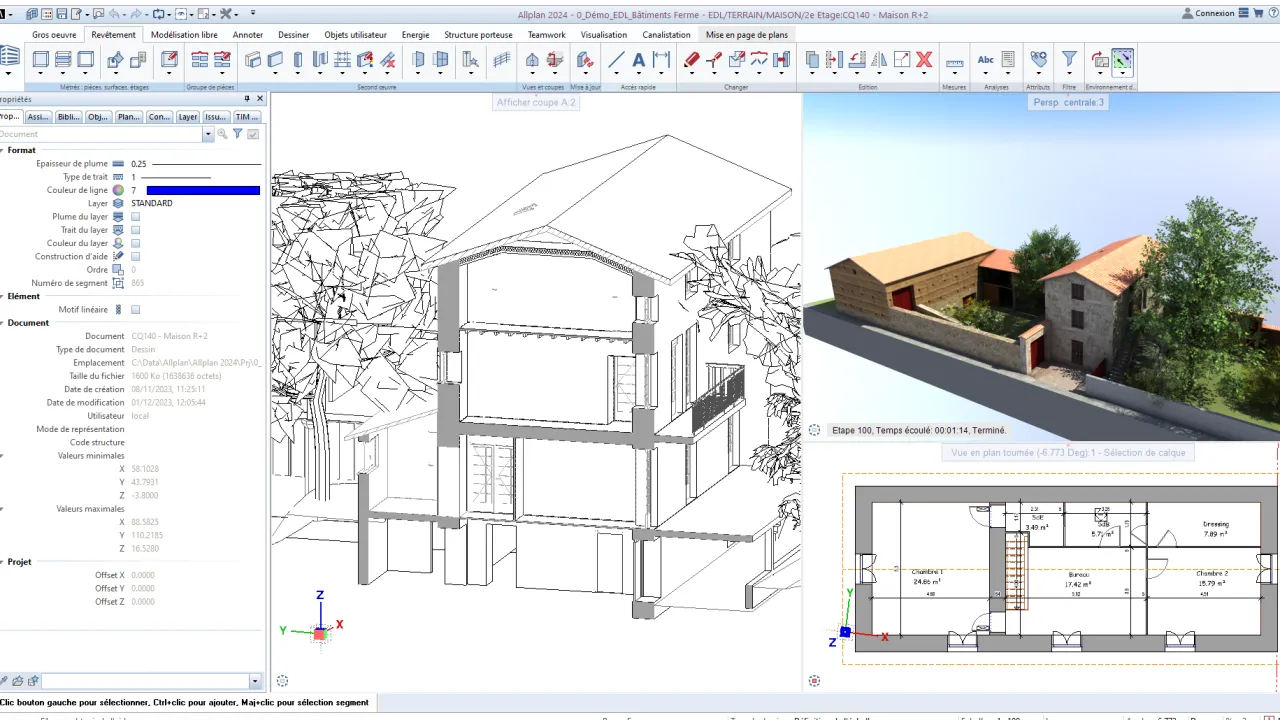This screenshot has width=1280, height=720.
Task: Click the blue Couleur de ligne swatch
Action: [x=202, y=190]
